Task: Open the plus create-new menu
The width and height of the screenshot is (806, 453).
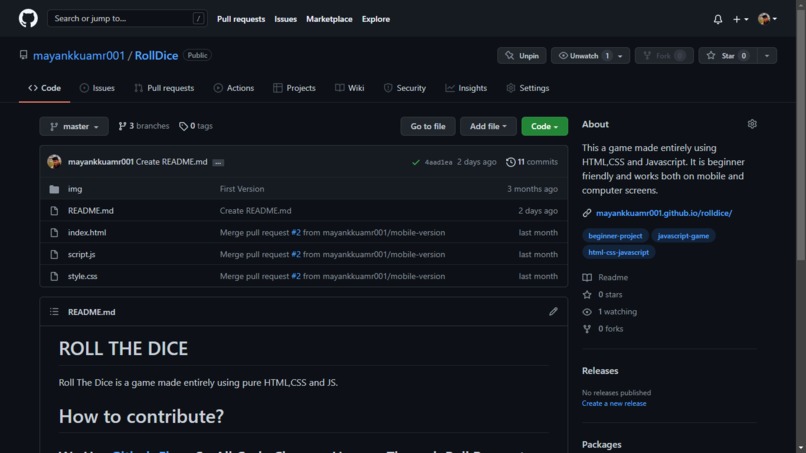Action: point(740,19)
